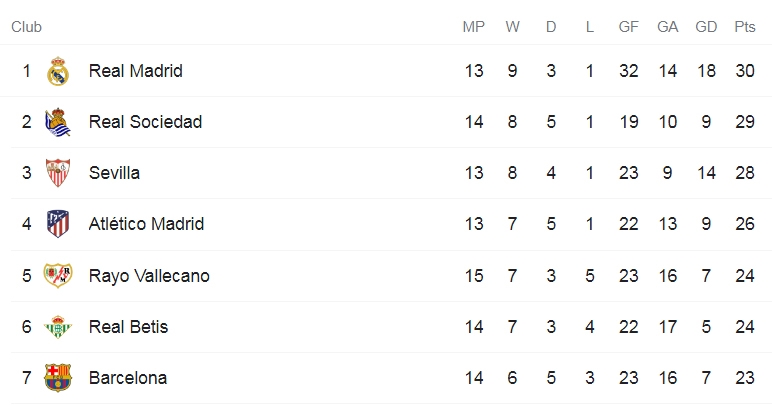Click the Rayo Vallecano club crest
The image size is (772, 405).
[x=58, y=276]
